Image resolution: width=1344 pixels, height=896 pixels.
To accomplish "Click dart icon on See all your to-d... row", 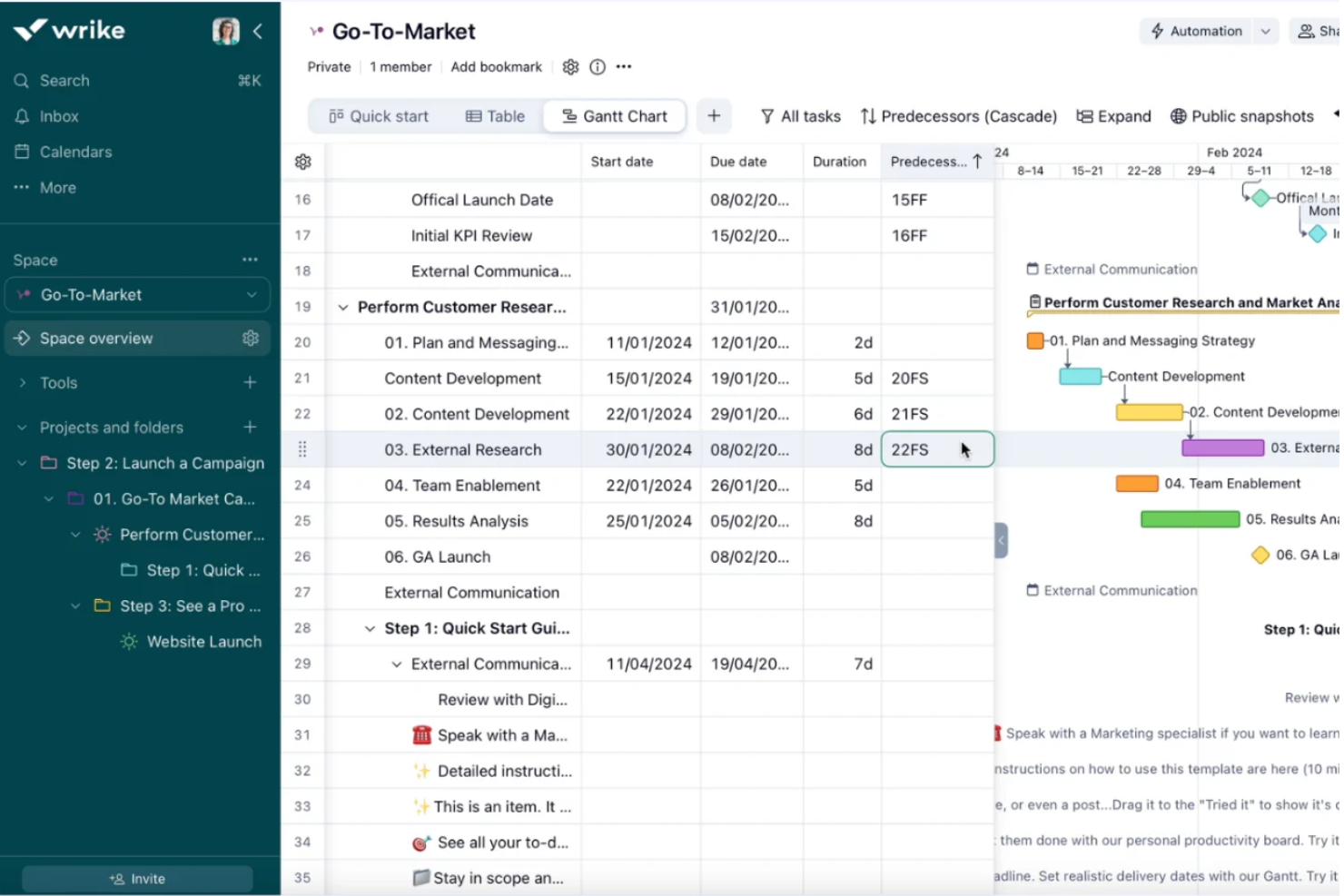I will click(420, 842).
